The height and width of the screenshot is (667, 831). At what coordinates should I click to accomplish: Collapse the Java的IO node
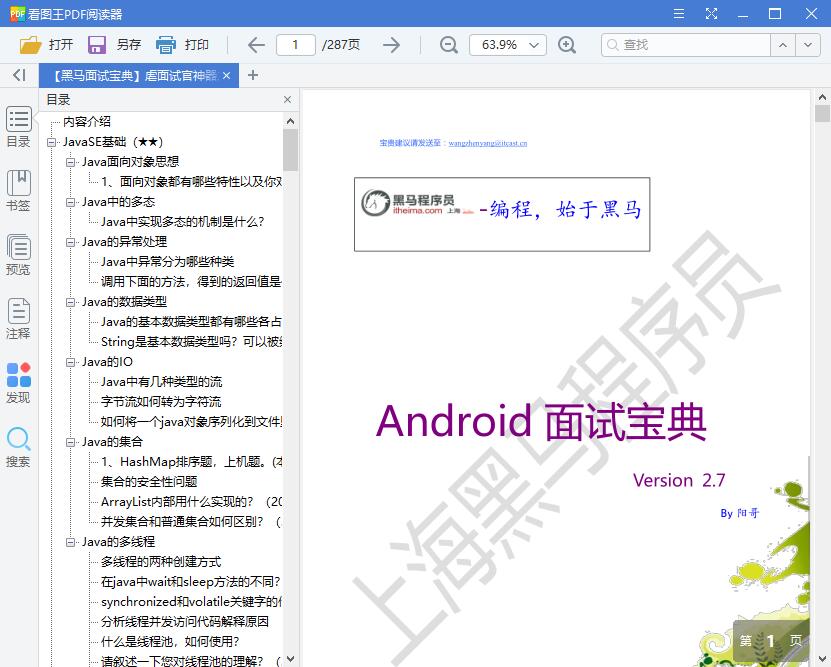point(70,362)
